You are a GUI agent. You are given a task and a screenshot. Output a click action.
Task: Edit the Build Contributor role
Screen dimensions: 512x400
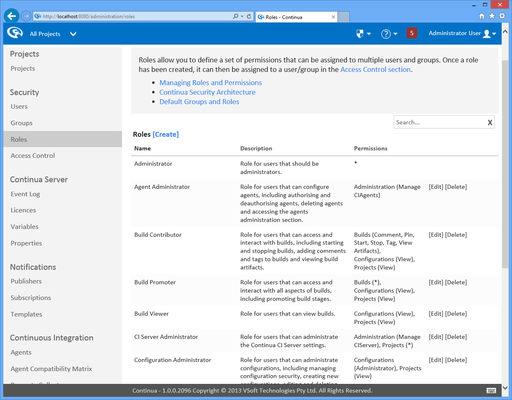[436, 235]
